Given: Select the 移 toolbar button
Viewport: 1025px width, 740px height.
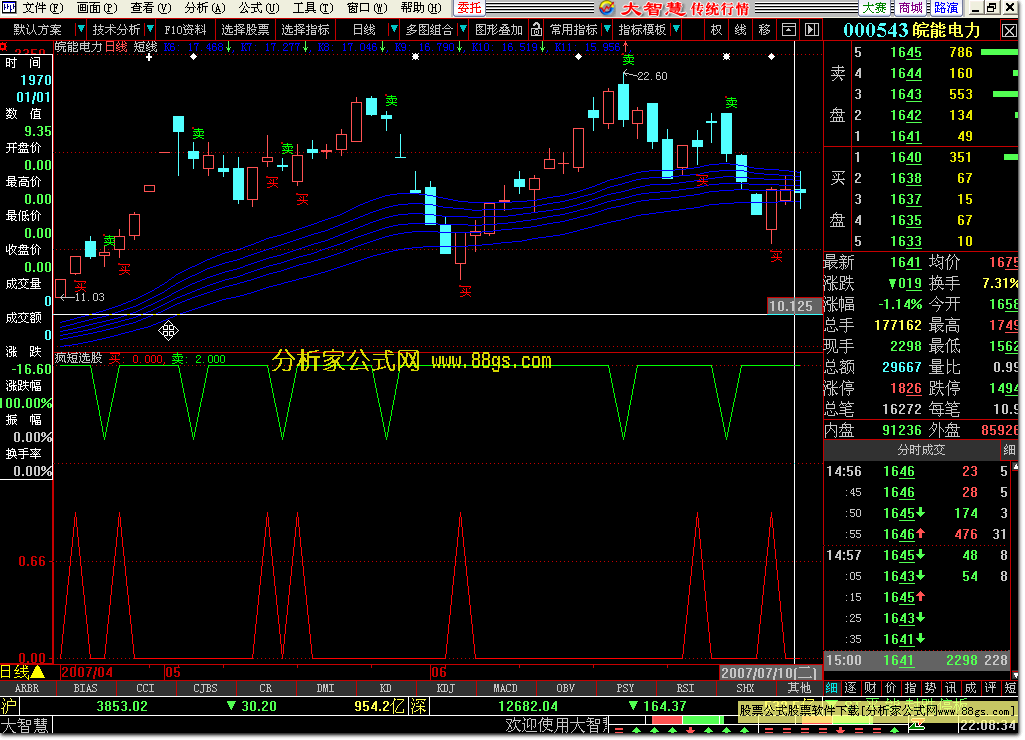Looking at the screenshot, I should point(765,29).
